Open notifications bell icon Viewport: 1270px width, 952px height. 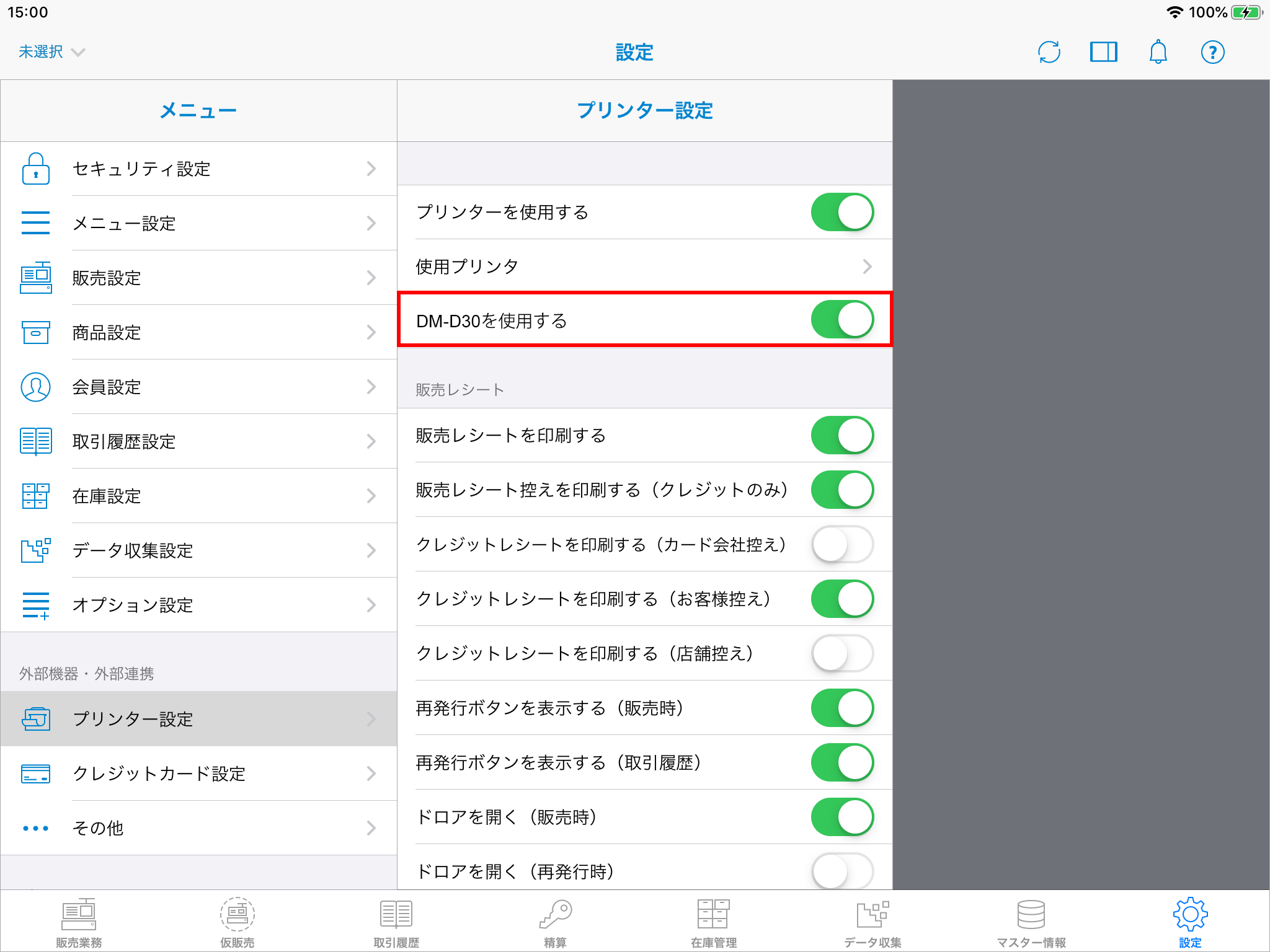1158,52
